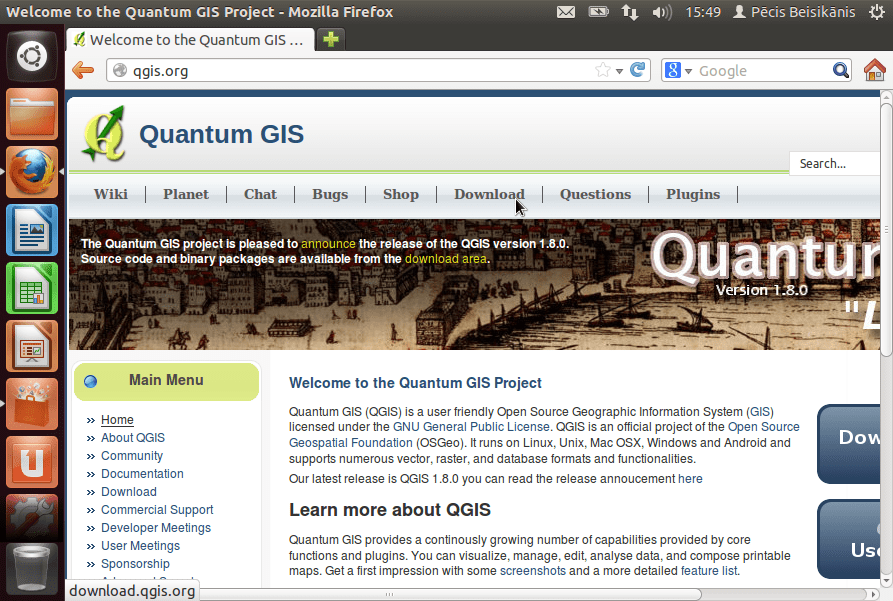Open System Settings from the launcher
Screen dimensions: 893x601
tap(32, 517)
